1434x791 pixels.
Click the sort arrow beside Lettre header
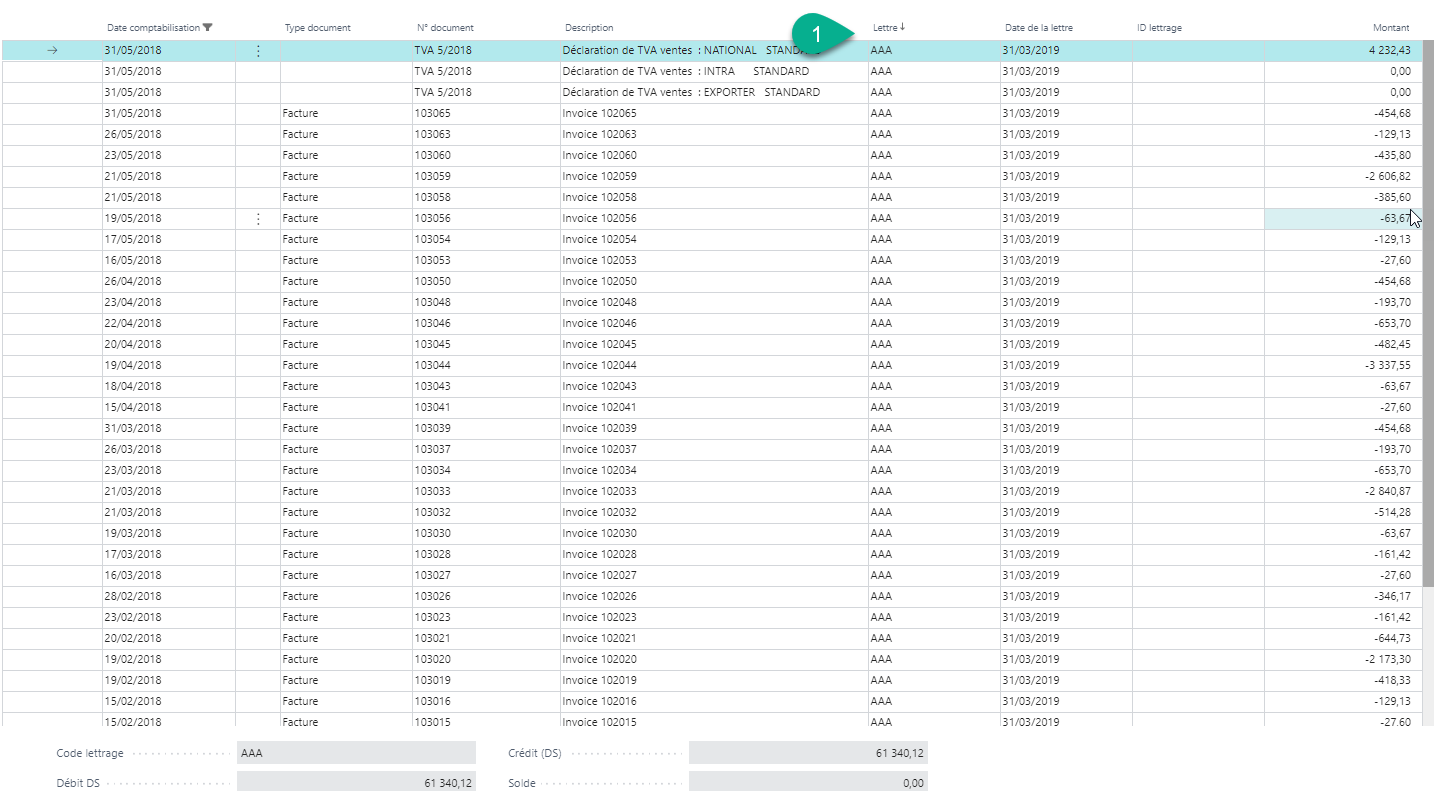pyautogui.click(x=903, y=27)
